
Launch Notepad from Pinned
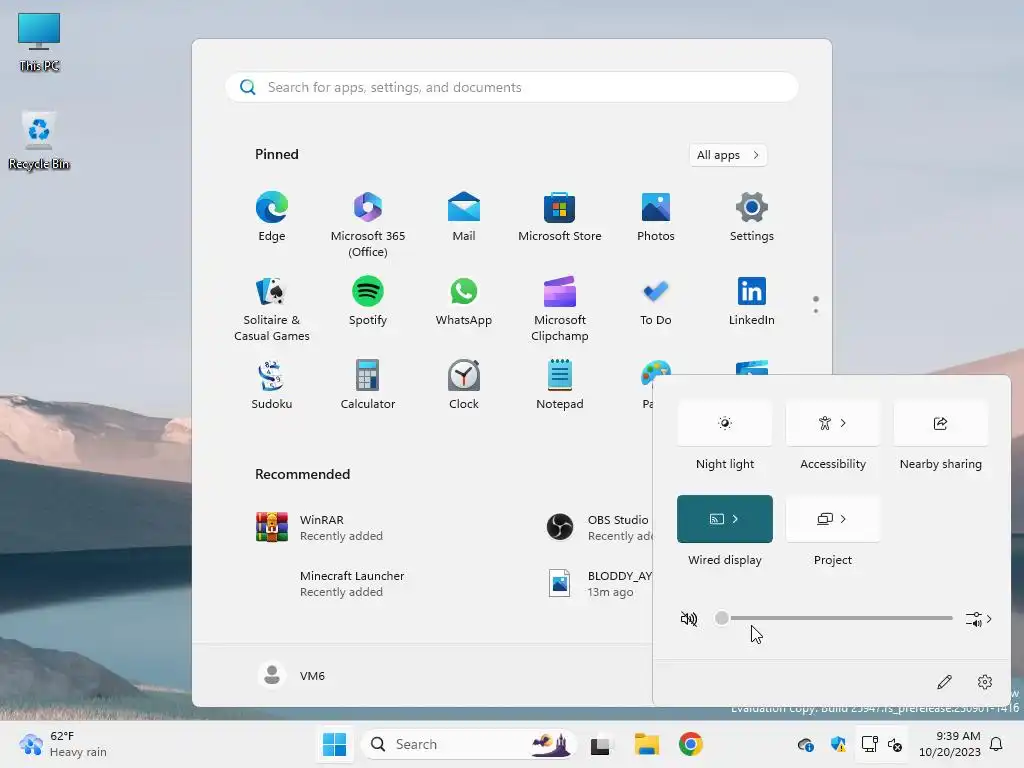click(x=560, y=385)
